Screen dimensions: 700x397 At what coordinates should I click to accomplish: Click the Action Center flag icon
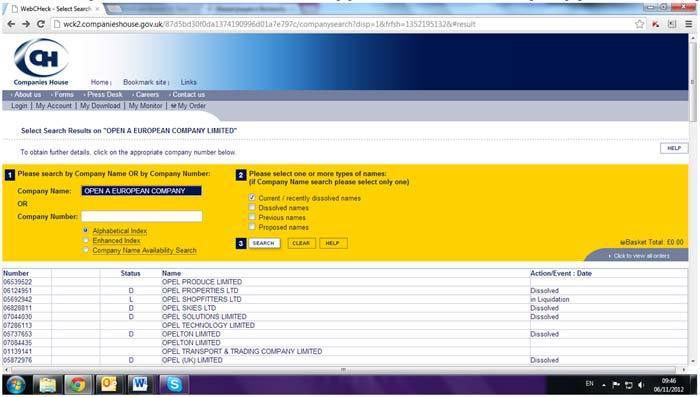(616, 385)
